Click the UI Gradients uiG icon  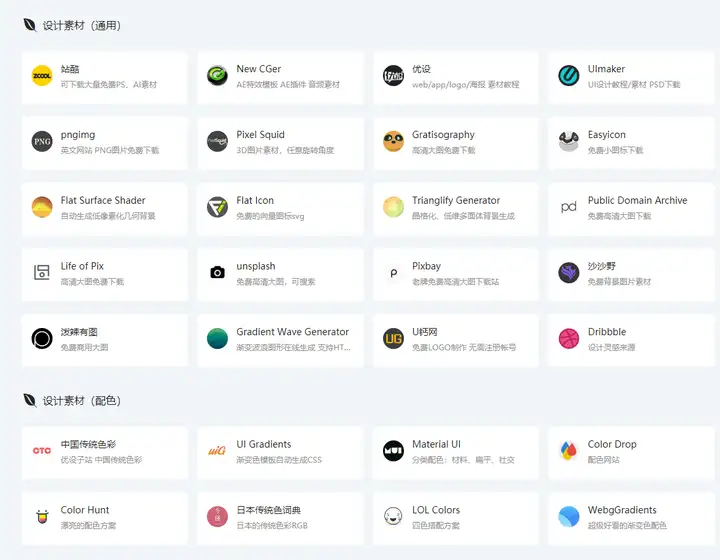pyautogui.click(x=217, y=451)
